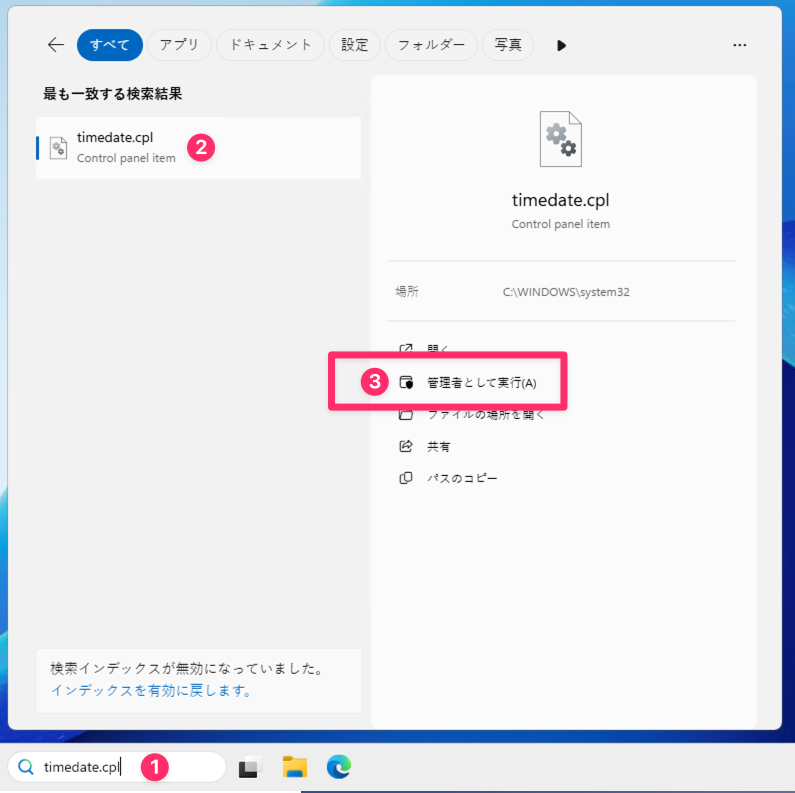
Task: Switch to the ドキュメント filter tab
Action: pos(270,45)
